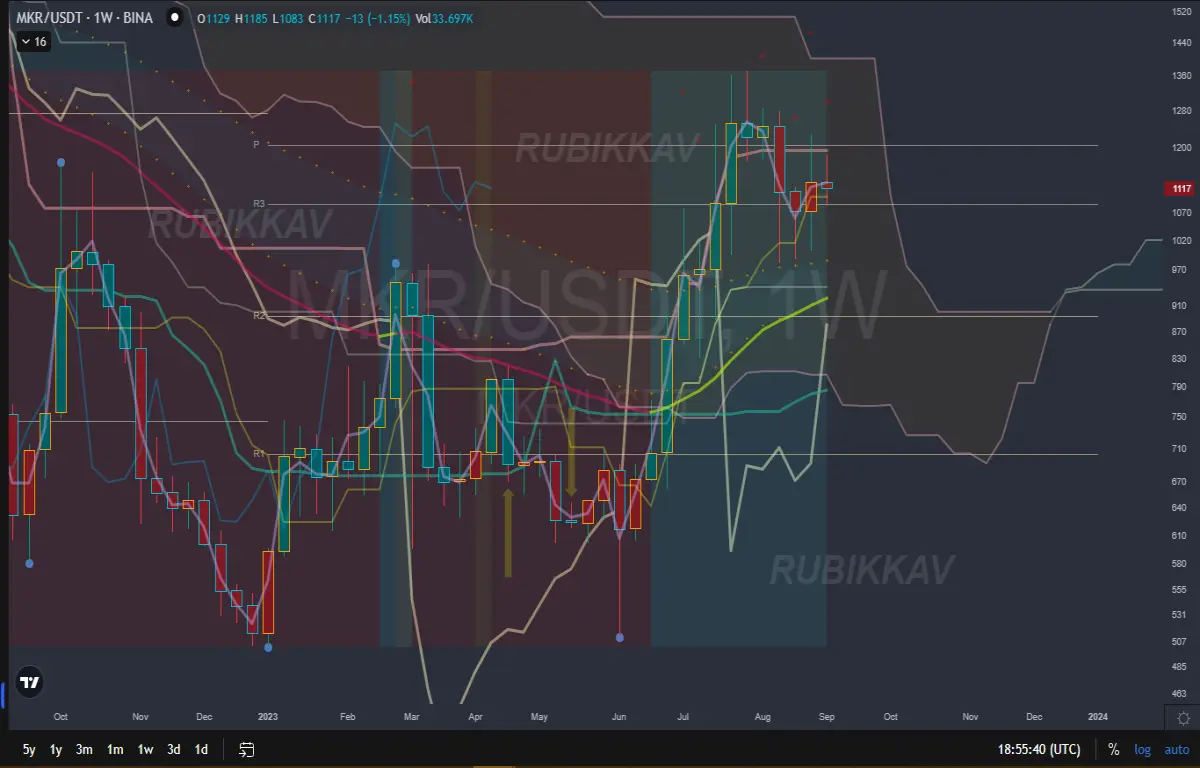
Task: Click the −13 (−1.15%) change value
Action: click(x=378, y=18)
